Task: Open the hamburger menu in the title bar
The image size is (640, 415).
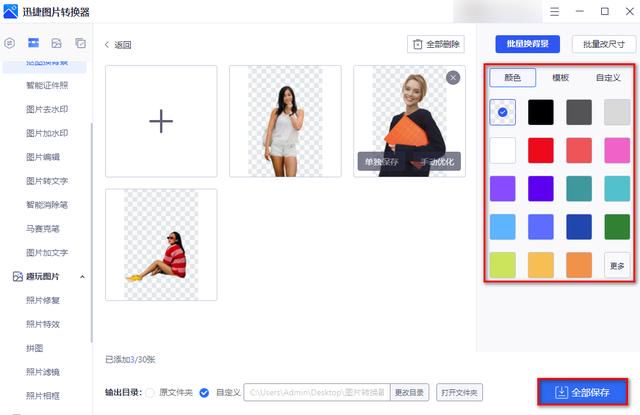Action: [x=554, y=11]
